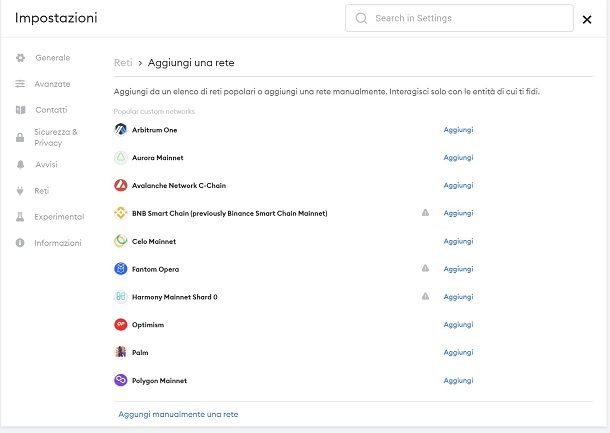Click the 'Aggiungi una rete' breadcrumb title
This screenshot has height=433, width=610.
191,63
